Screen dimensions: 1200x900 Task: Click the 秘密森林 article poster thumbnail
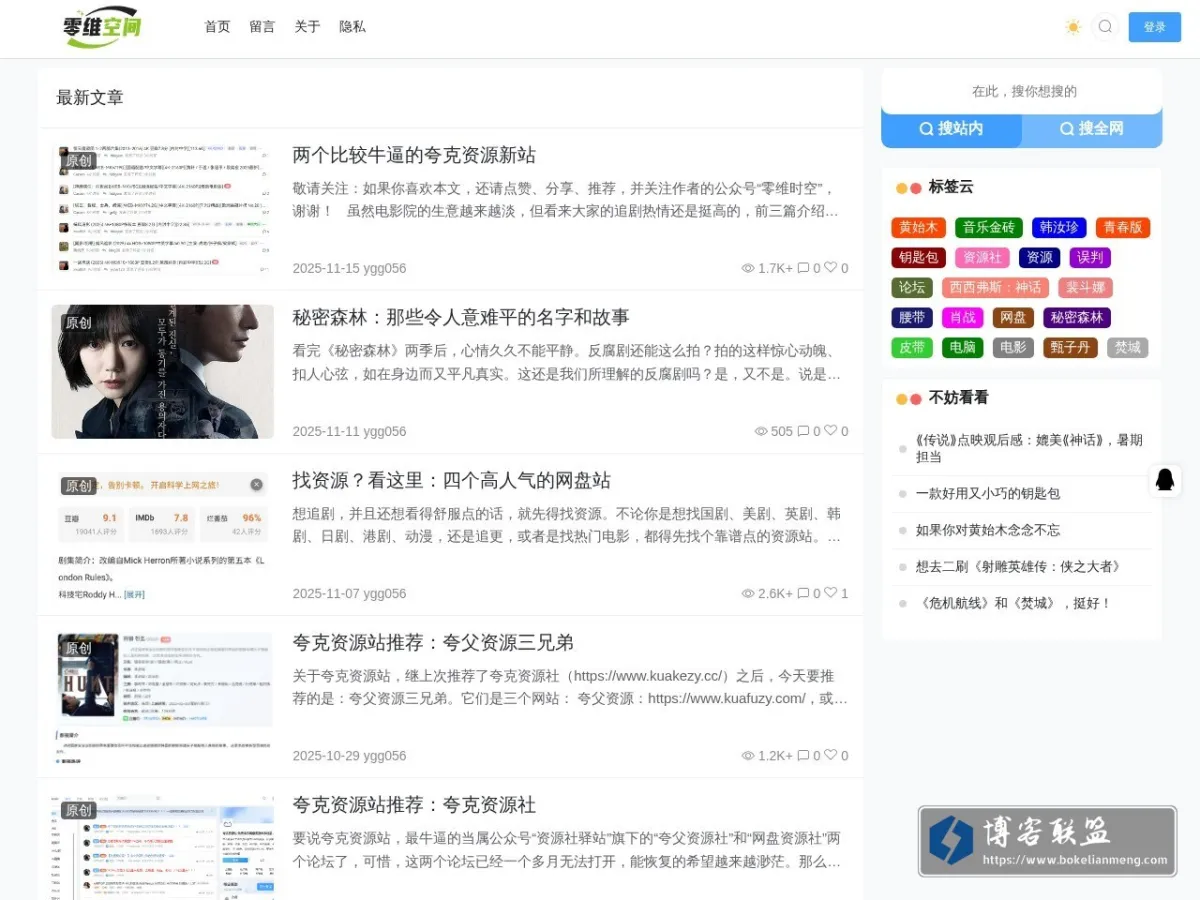[x=162, y=372]
